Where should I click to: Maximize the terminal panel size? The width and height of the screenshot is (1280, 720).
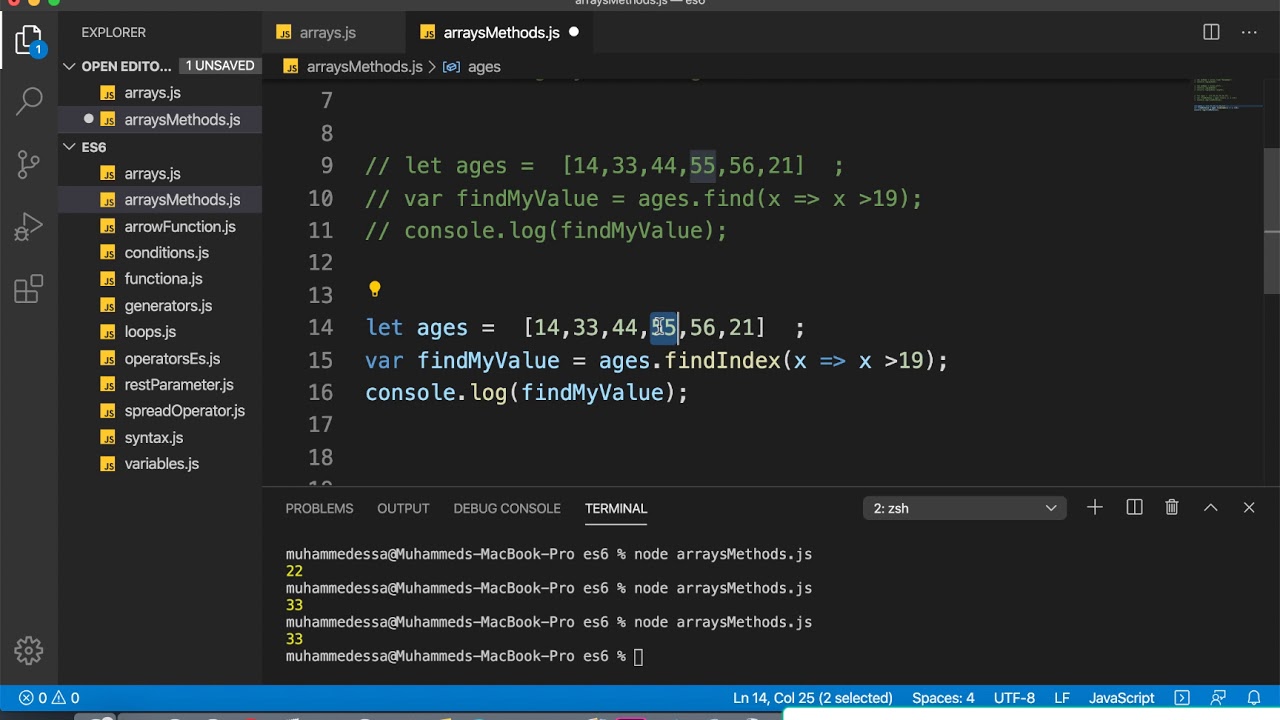(1211, 508)
